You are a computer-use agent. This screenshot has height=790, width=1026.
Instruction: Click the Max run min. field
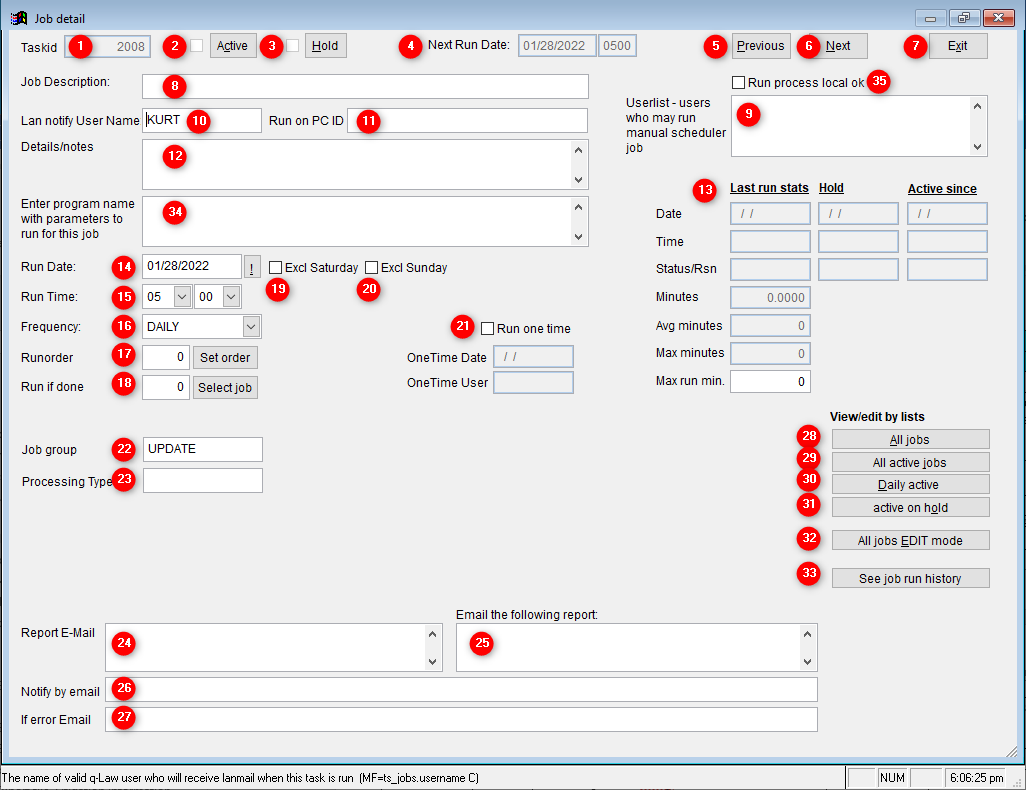770,382
